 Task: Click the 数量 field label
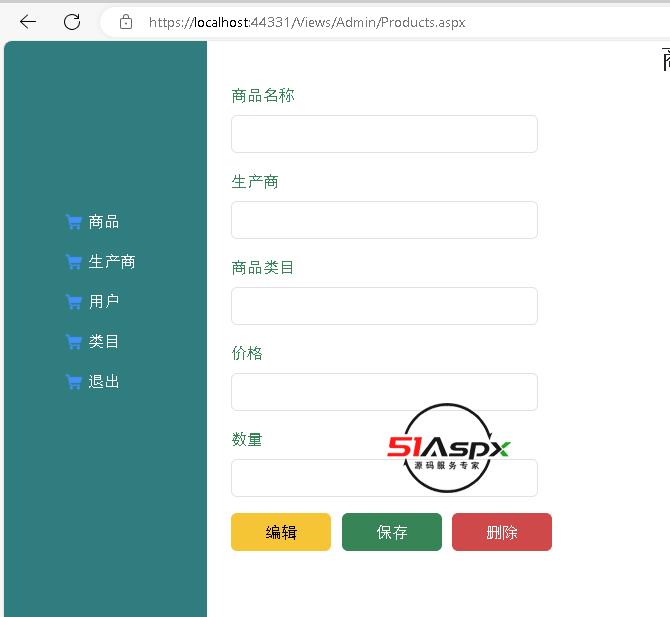pos(247,440)
